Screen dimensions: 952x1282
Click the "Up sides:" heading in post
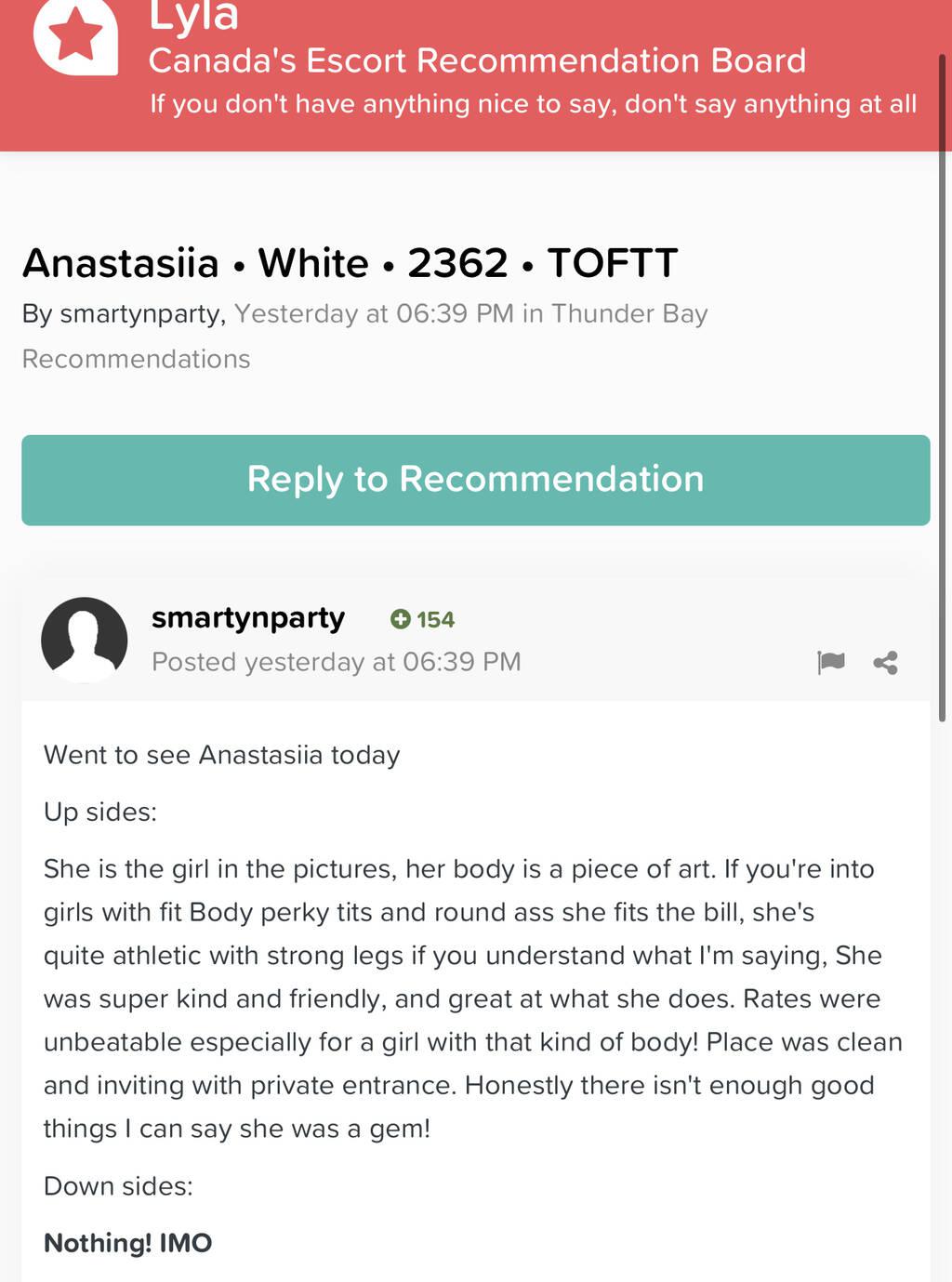pyautogui.click(x=100, y=813)
